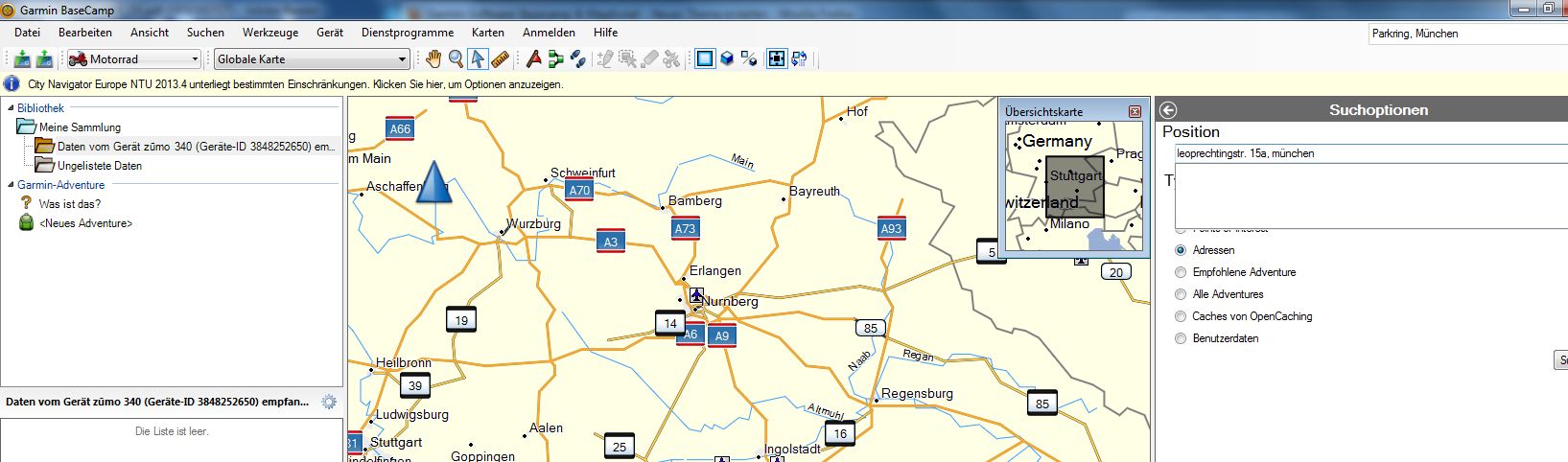
Task: Click the info icon in the yellow bar
Action: [12, 83]
